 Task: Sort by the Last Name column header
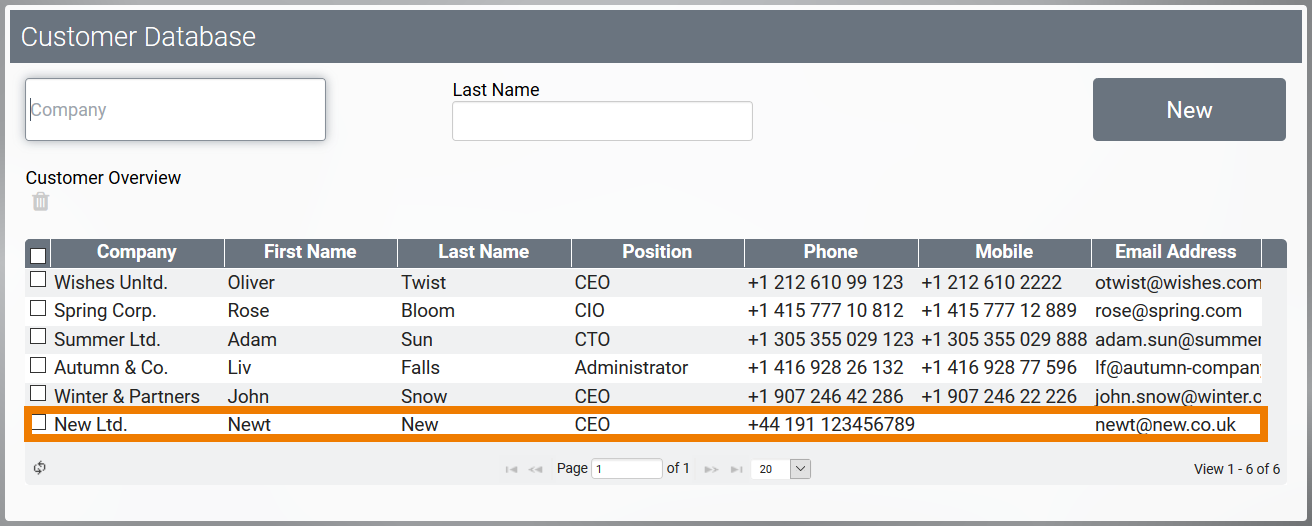coord(484,253)
